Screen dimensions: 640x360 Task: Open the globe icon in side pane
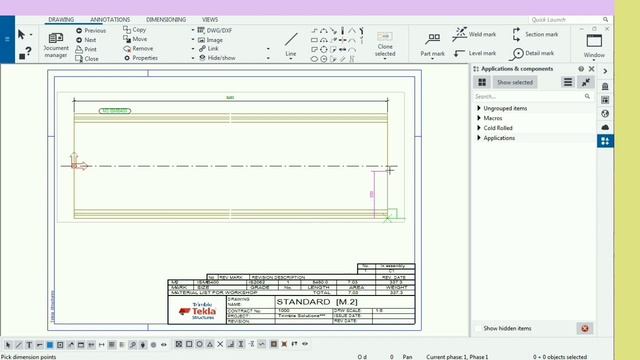click(605, 113)
